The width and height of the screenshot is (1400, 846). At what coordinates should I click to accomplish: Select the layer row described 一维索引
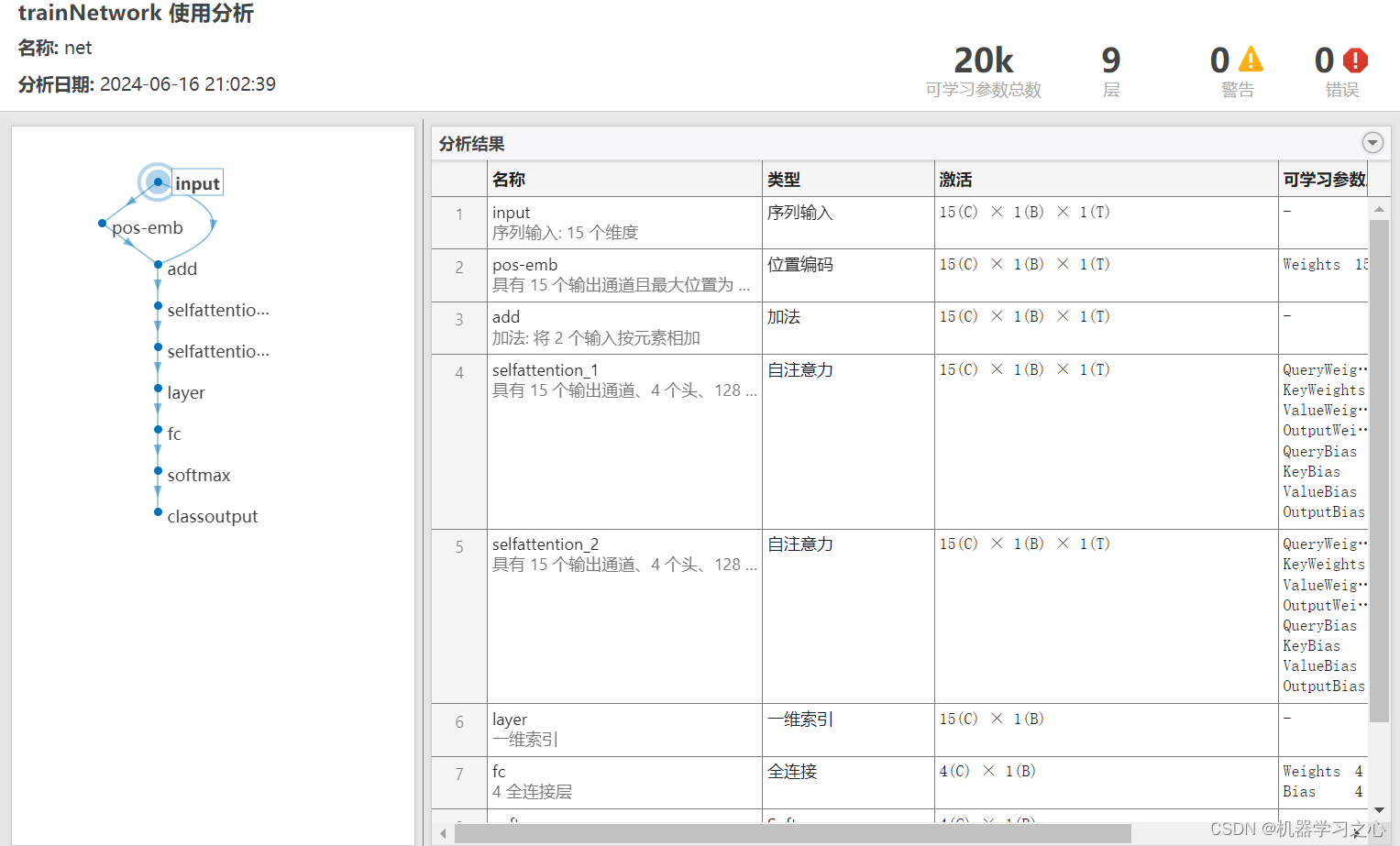(x=900, y=730)
